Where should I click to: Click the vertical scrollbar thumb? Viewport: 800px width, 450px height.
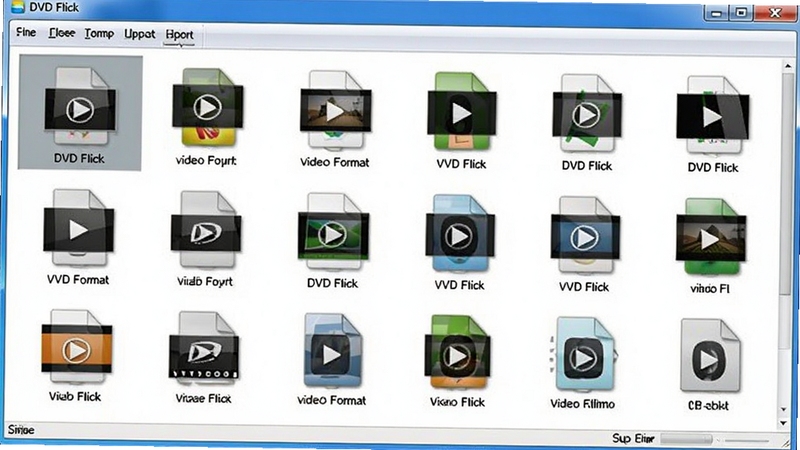[x=787, y=184]
